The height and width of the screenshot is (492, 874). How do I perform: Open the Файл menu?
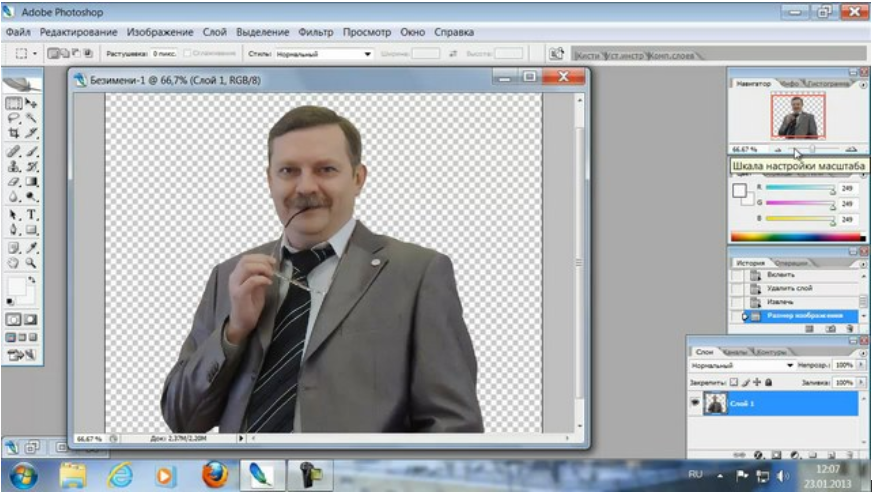[x=18, y=32]
